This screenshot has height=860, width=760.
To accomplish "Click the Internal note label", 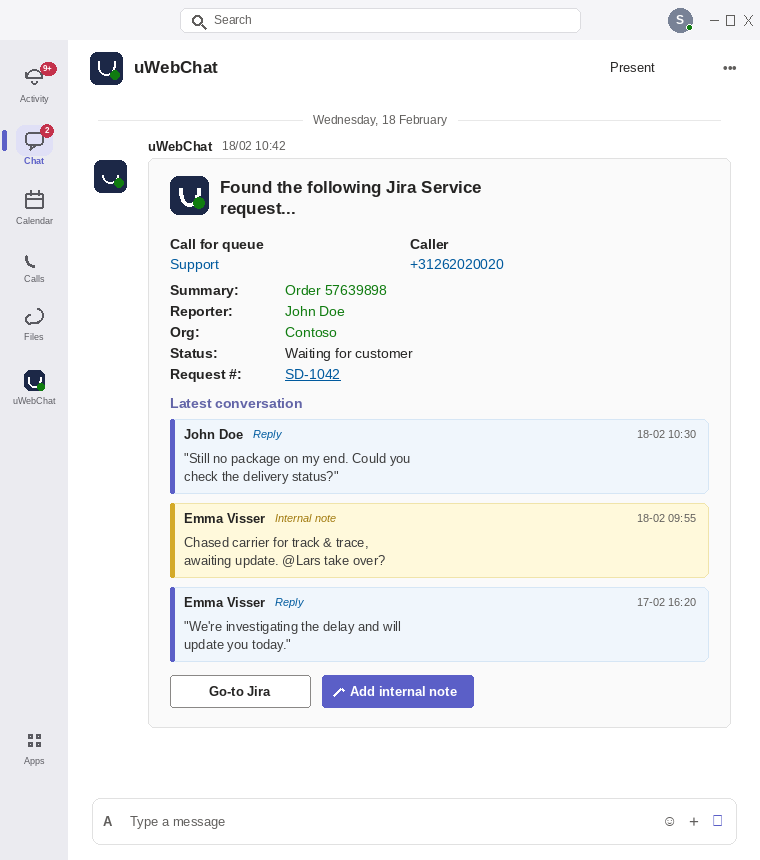I will point(305,518).
